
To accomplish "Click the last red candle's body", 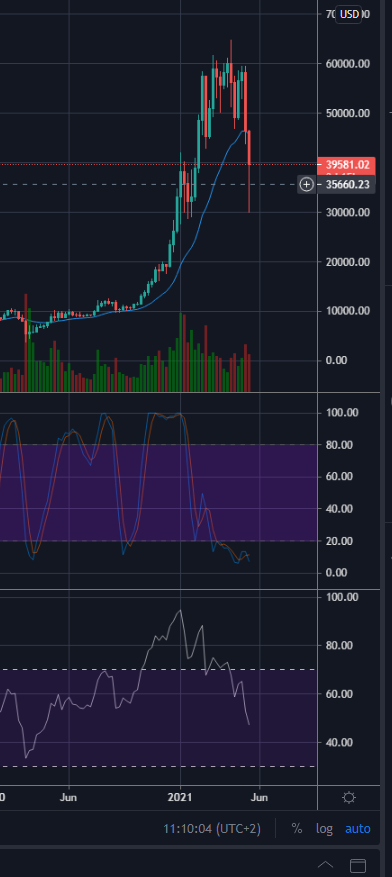I will [x=249, y=148].
